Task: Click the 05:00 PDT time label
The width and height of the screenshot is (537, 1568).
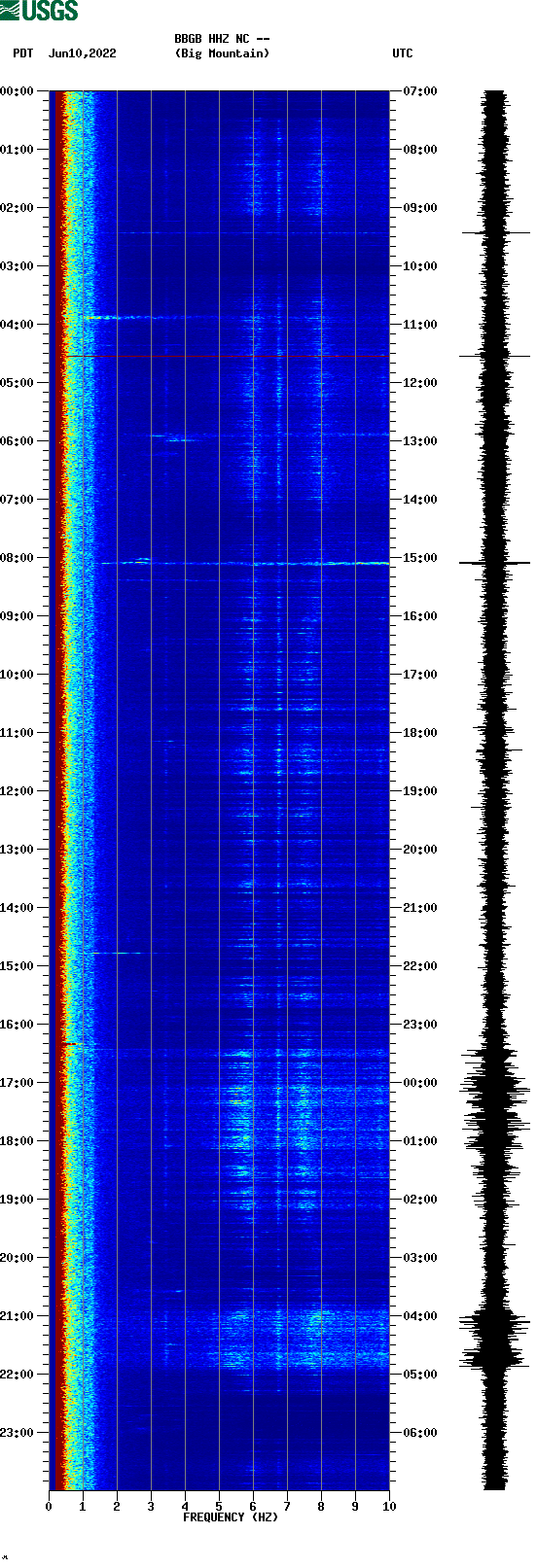Action: tap(18, 383)
